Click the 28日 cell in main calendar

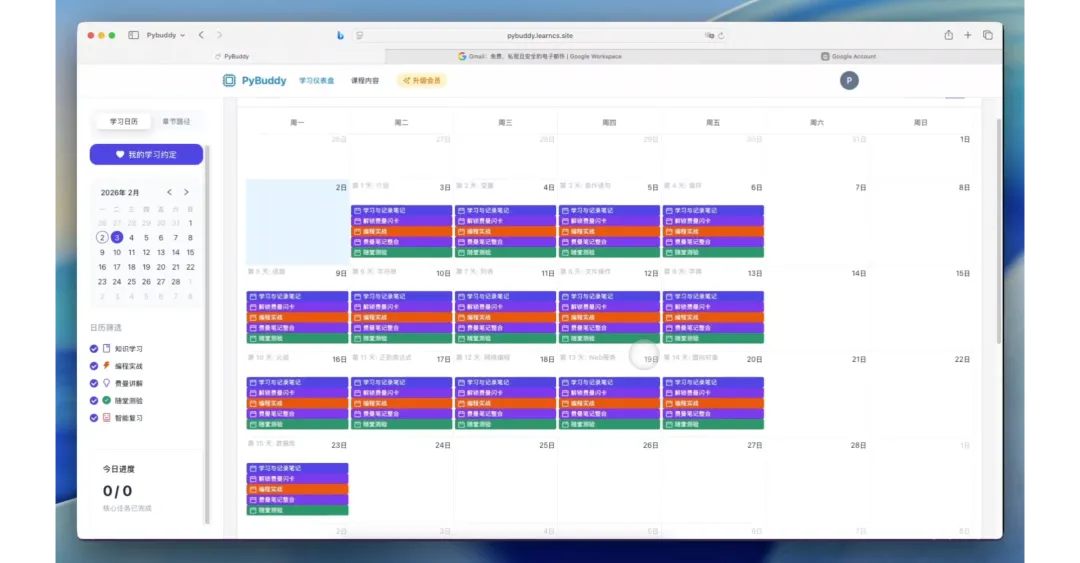pos(817,481)
